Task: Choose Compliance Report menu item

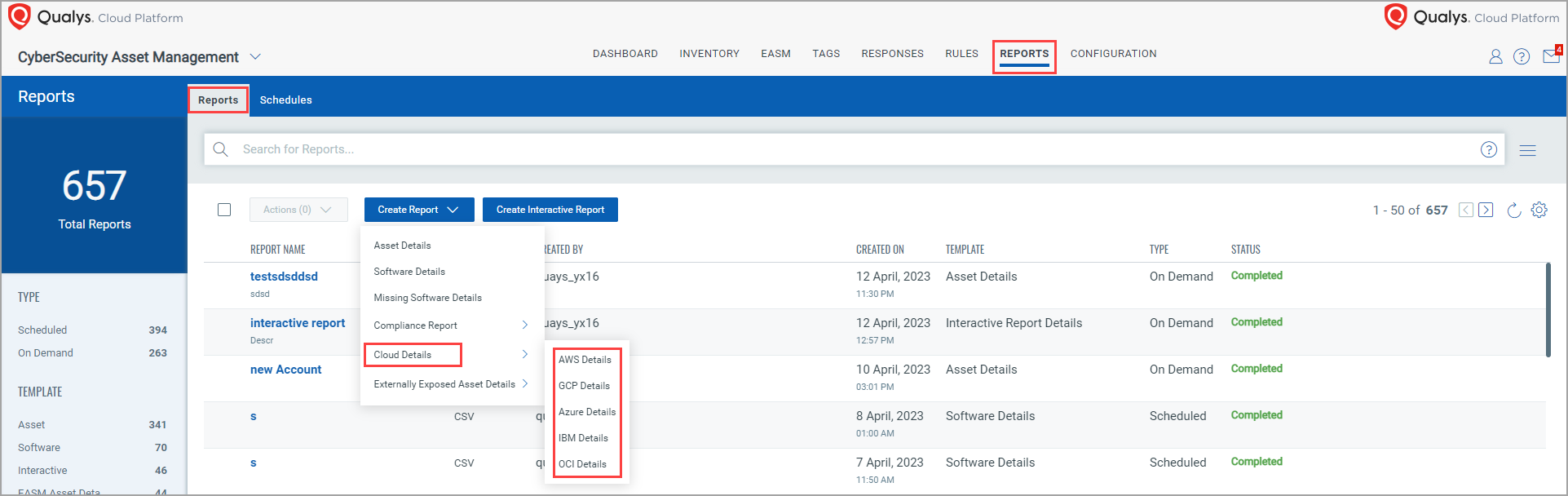Action: click(x=415, y=325)
